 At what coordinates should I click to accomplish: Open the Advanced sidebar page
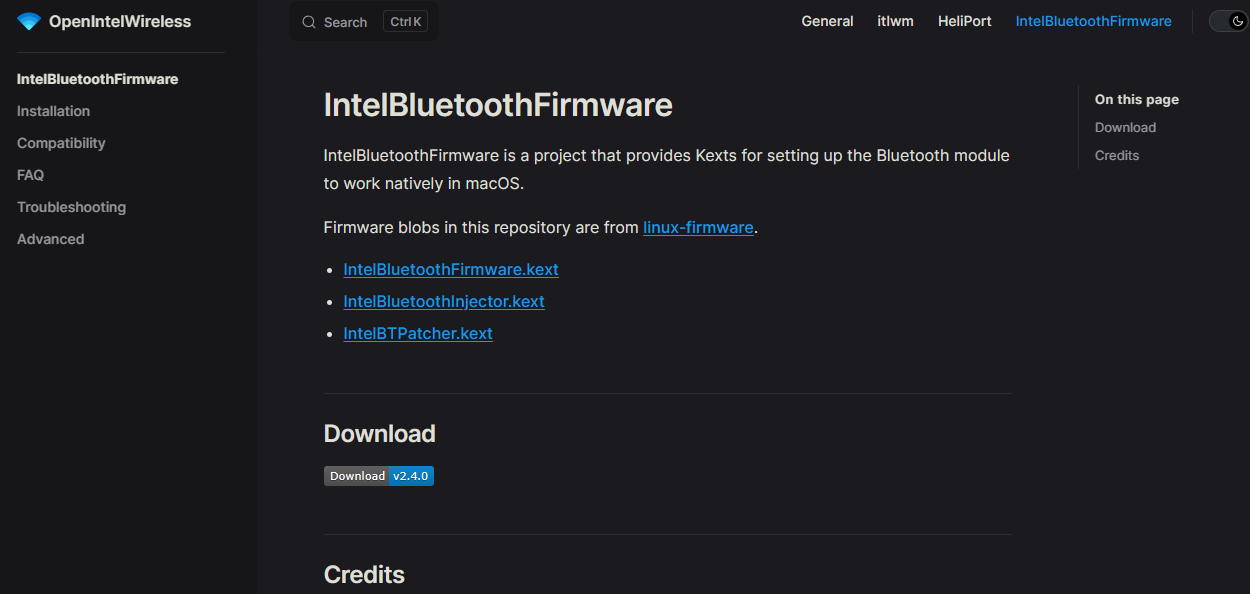(x=50, y=239)
